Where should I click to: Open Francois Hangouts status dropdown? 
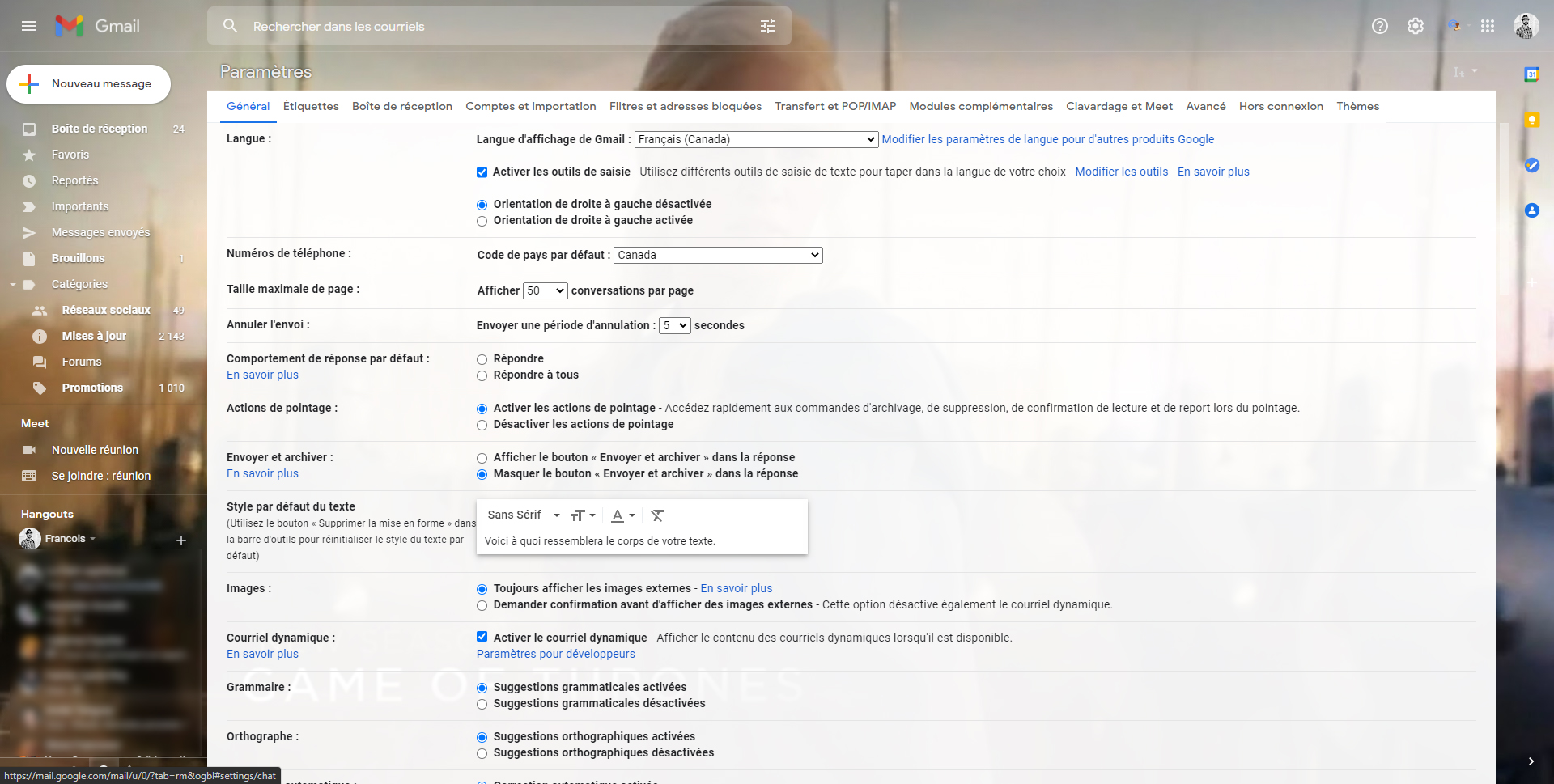92,539
